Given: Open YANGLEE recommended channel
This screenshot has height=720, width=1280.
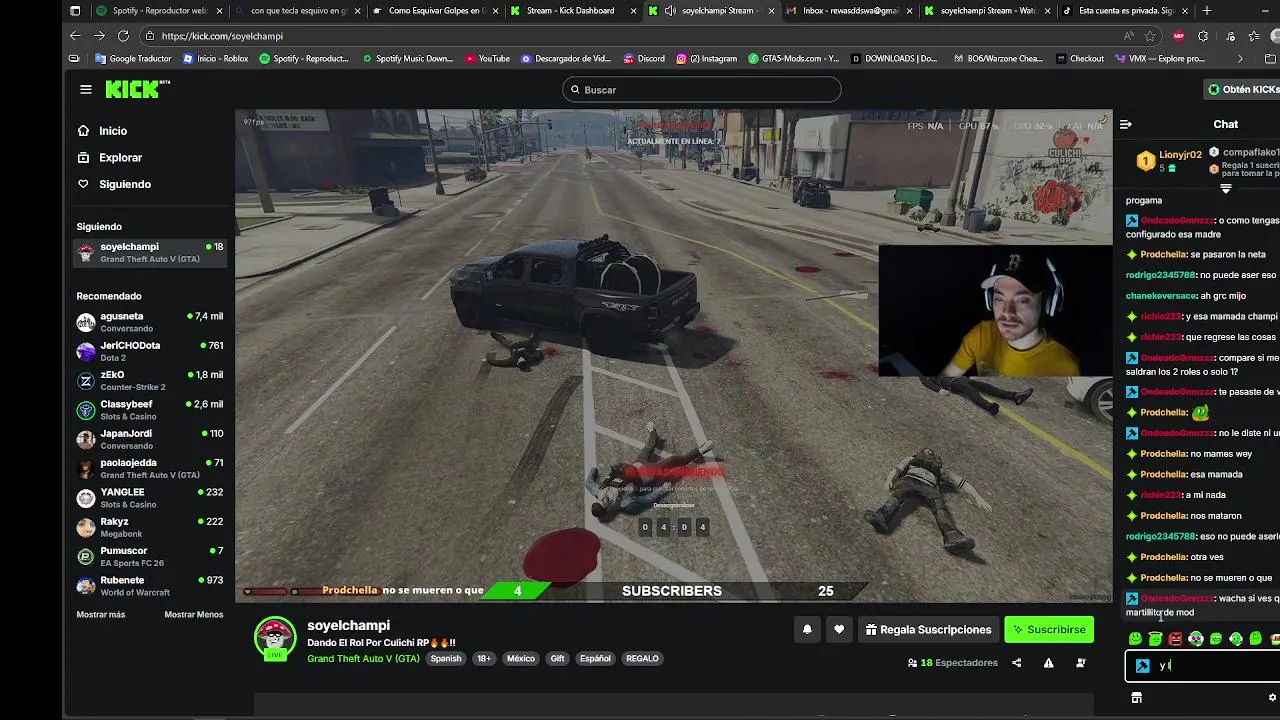Looking at the screenshot, I should [150, 498].
